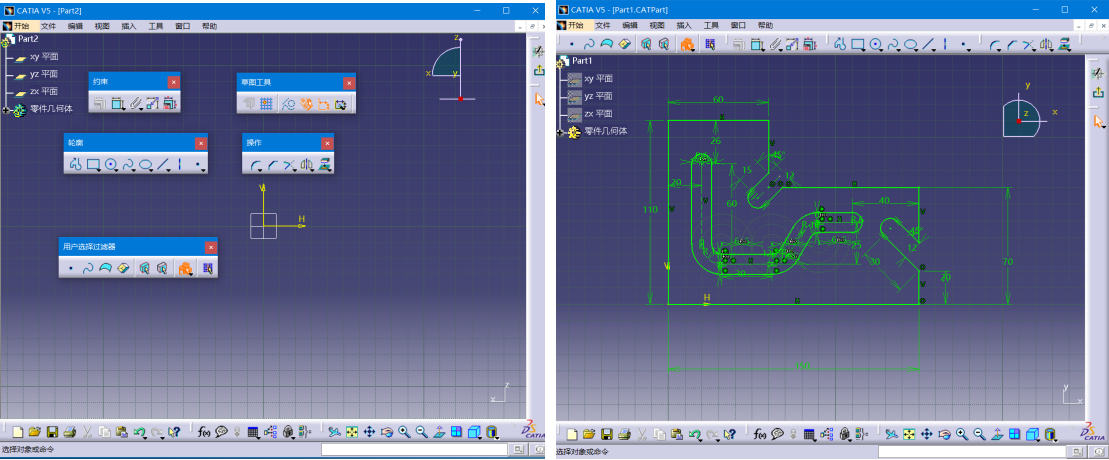Viewport: 1109px width, 460px height.
Task: Click Normal View icon in right window
Action: pyautogui.click(x=997, y=434)
